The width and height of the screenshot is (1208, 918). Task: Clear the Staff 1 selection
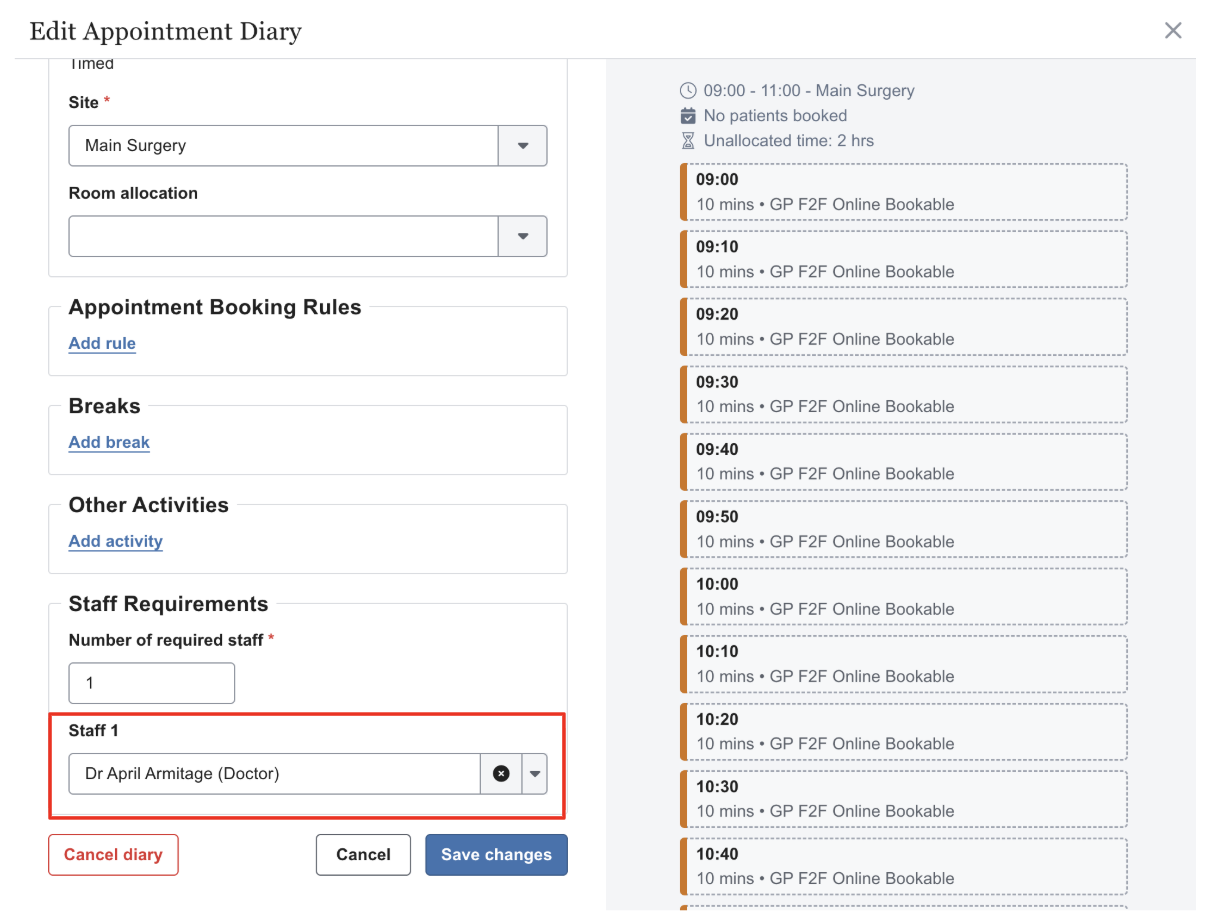tap(501, 773)
